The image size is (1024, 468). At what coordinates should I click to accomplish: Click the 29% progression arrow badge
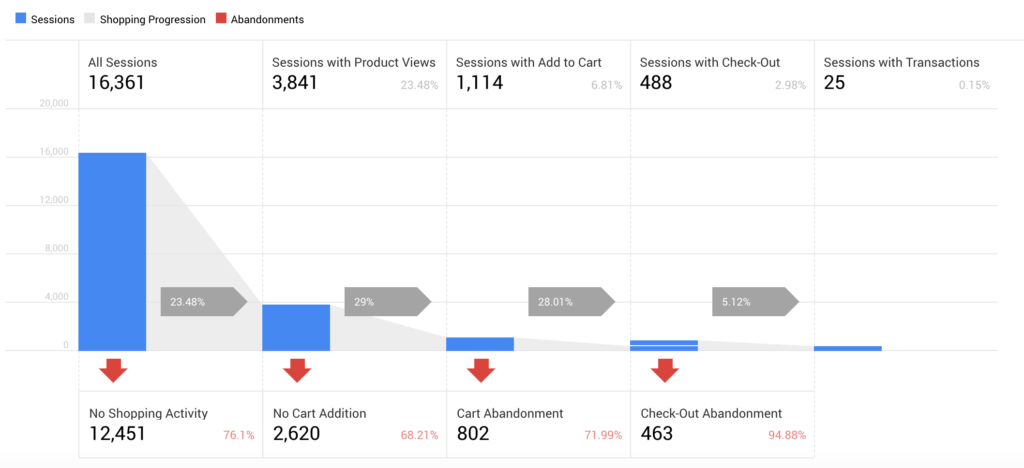(388, 302)
